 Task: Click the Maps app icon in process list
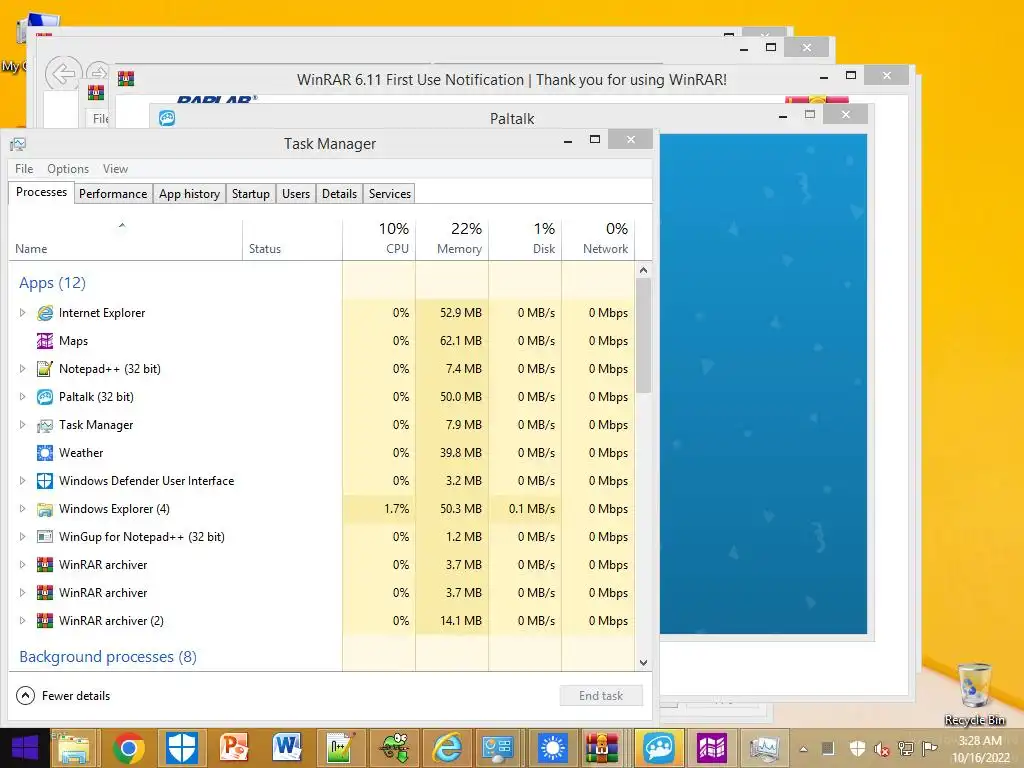tap(44, 341)
